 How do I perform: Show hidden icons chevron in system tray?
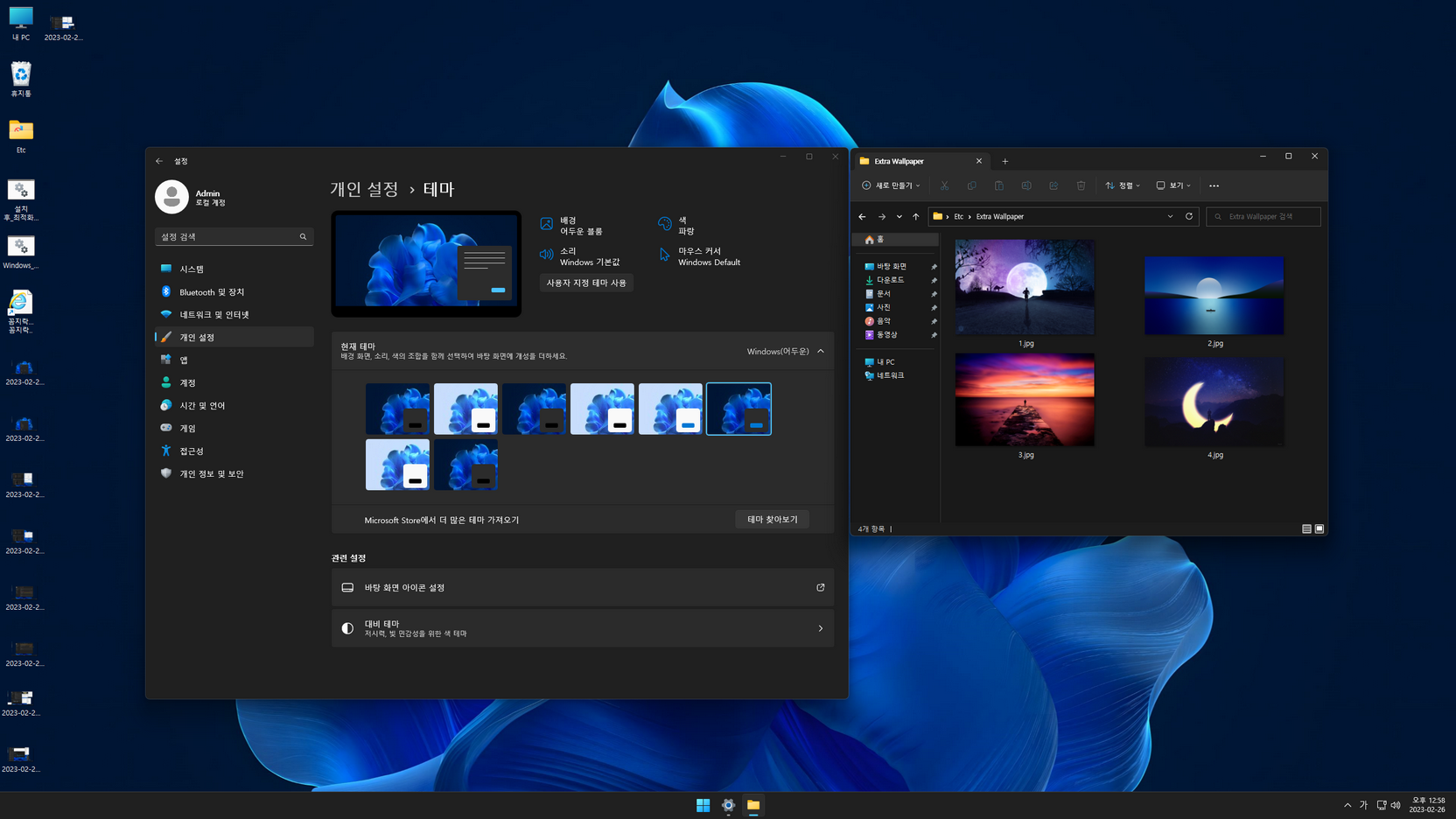(x=1347, y=805)
